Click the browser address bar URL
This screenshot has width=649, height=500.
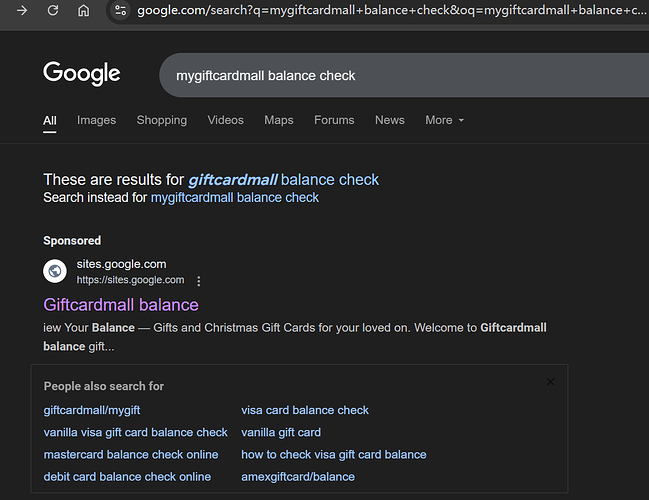[391, 10]
